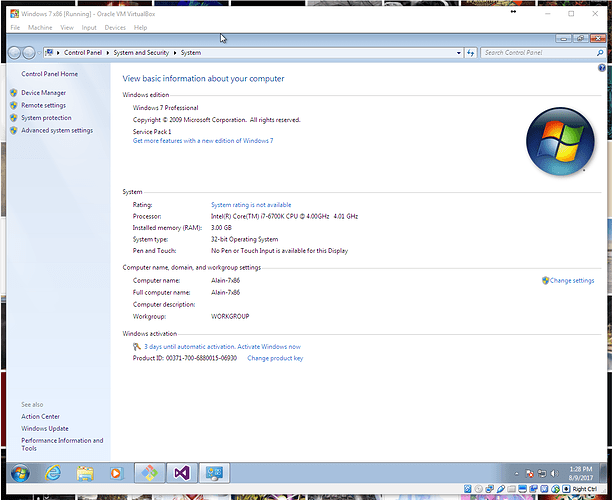Click the volume speaker tray icon
The width and height of the screenshot is (612, 500).
(x=554, y=474)
